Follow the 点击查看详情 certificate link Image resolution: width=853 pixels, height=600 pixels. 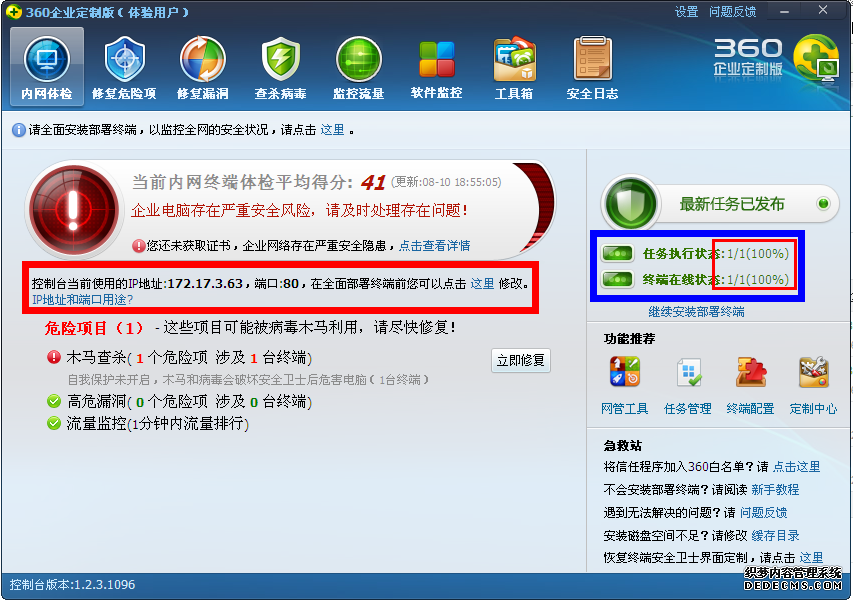coord(434,246)
